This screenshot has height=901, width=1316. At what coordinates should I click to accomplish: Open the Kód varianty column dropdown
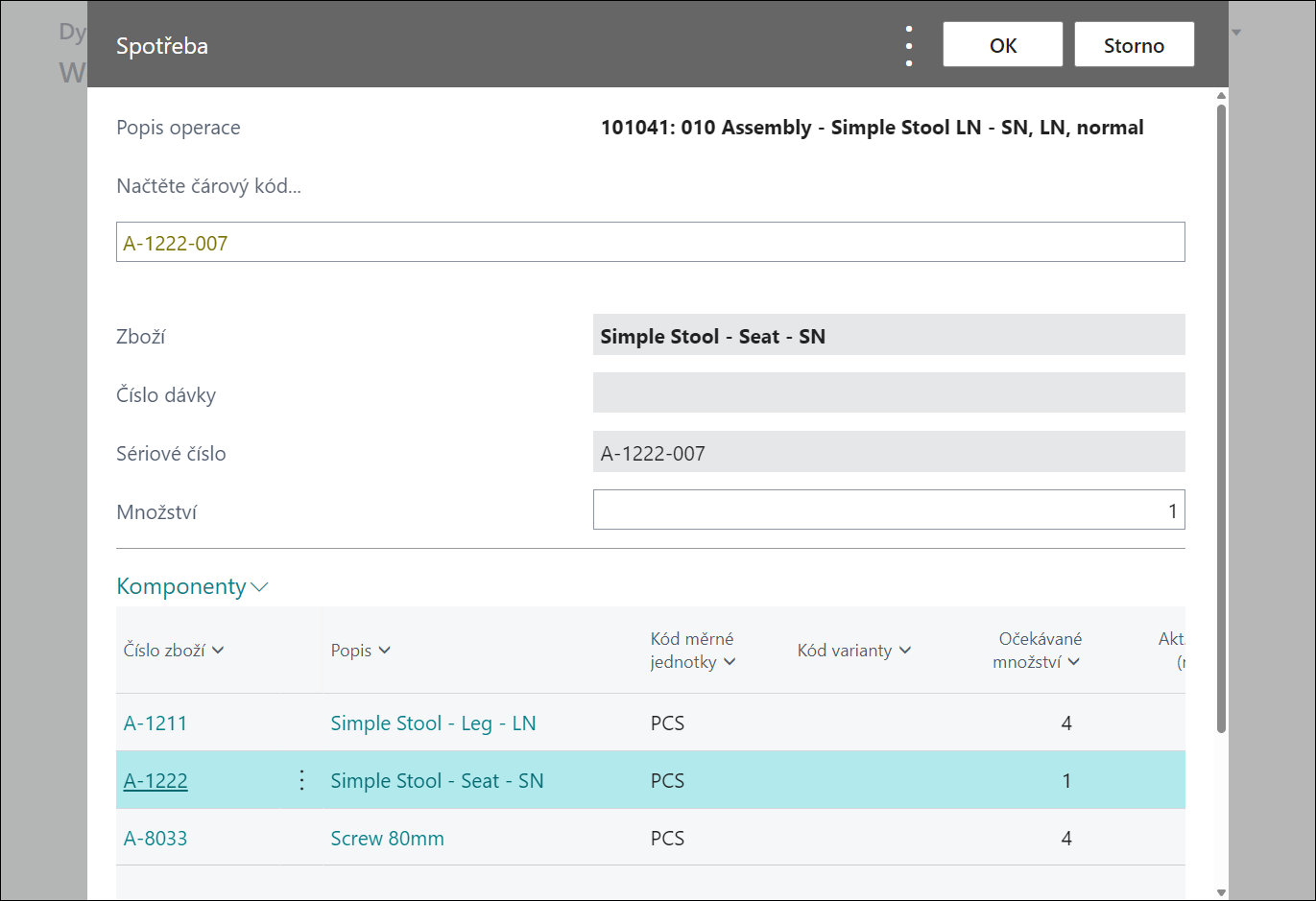905,651
